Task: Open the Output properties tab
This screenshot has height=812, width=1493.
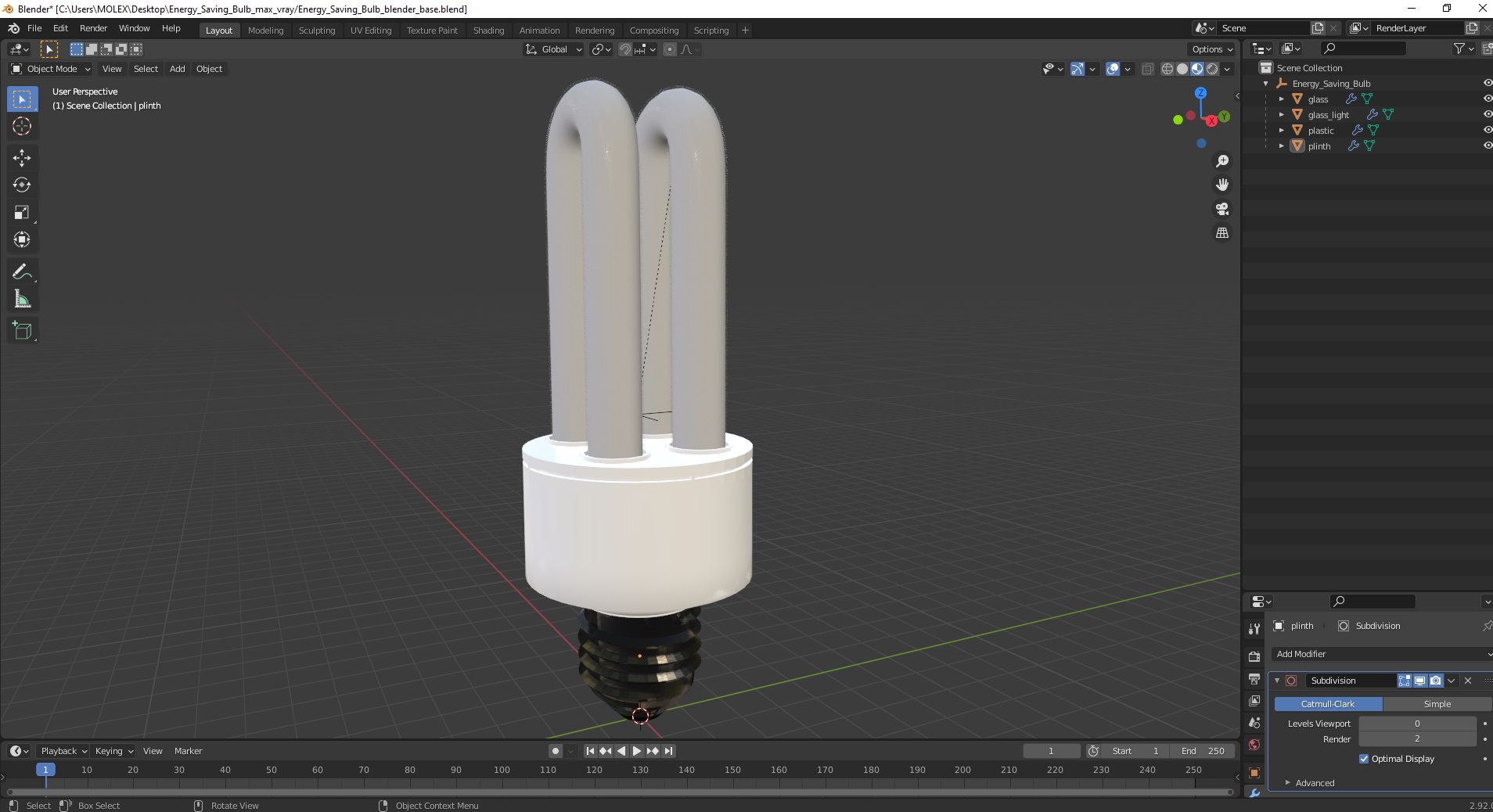Action: pyautogui.click(x=1254, y=678)
